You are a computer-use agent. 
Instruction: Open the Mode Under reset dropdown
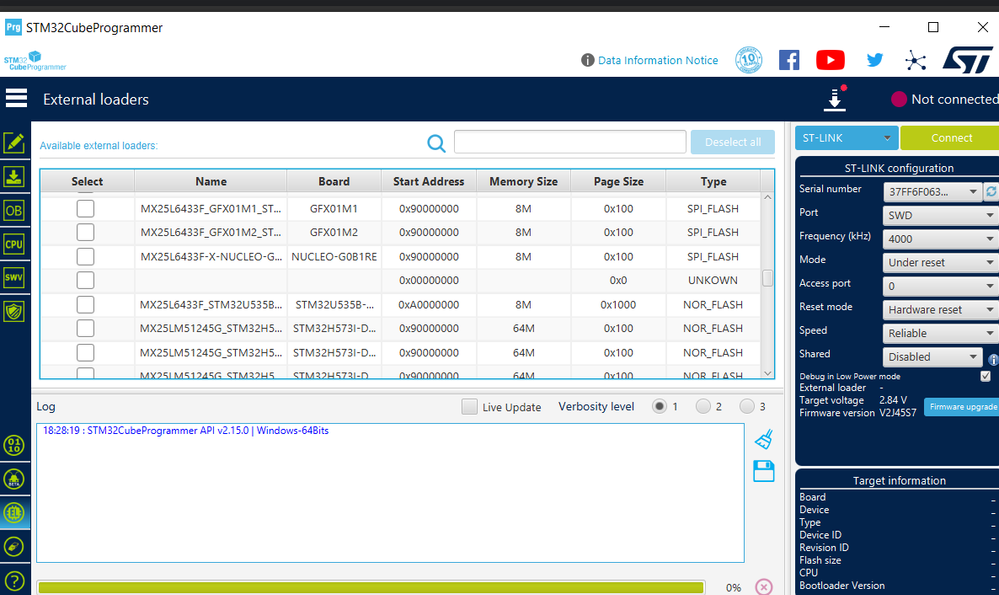click(940, 262)
